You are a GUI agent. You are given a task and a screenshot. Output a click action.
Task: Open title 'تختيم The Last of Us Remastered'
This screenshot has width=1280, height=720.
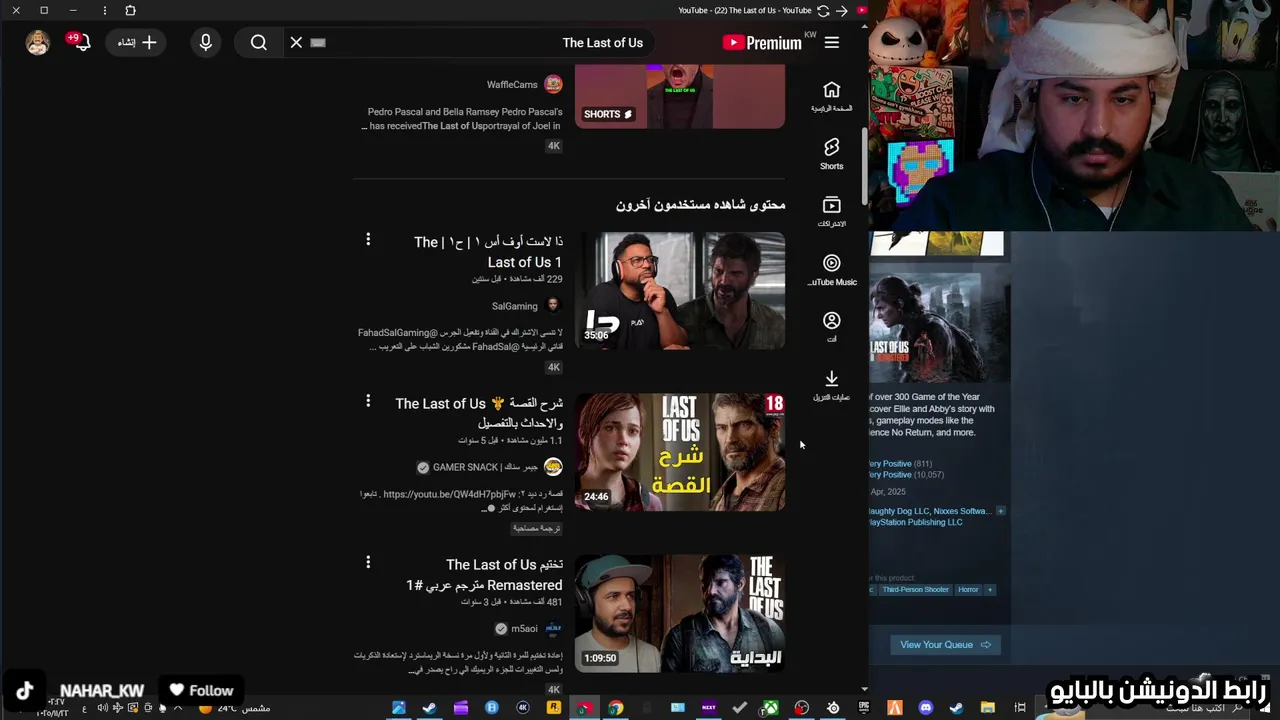484,575
